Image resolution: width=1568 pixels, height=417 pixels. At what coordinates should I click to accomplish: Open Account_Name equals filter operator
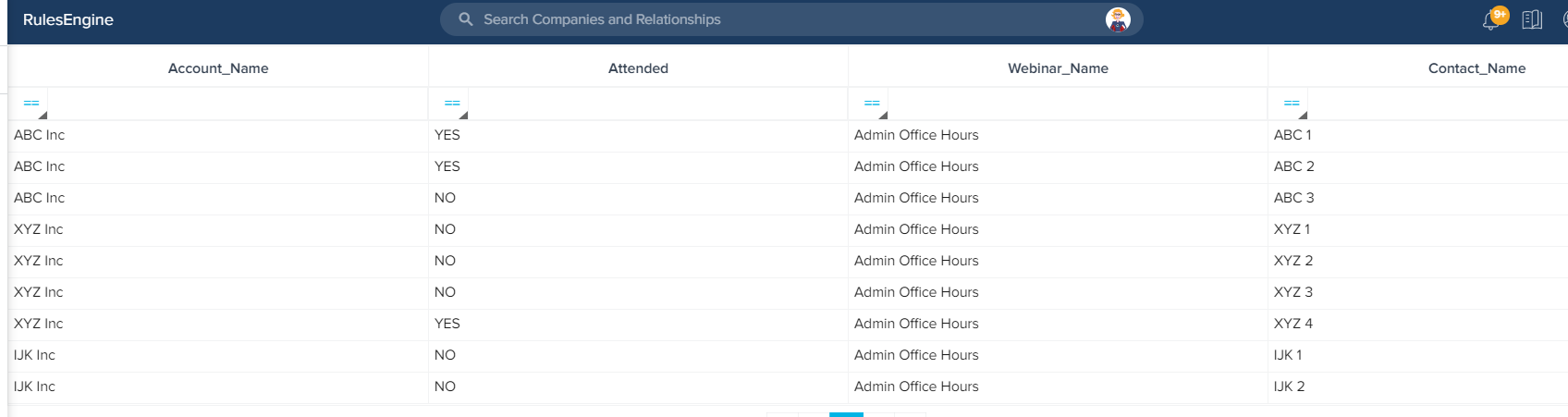31,104
